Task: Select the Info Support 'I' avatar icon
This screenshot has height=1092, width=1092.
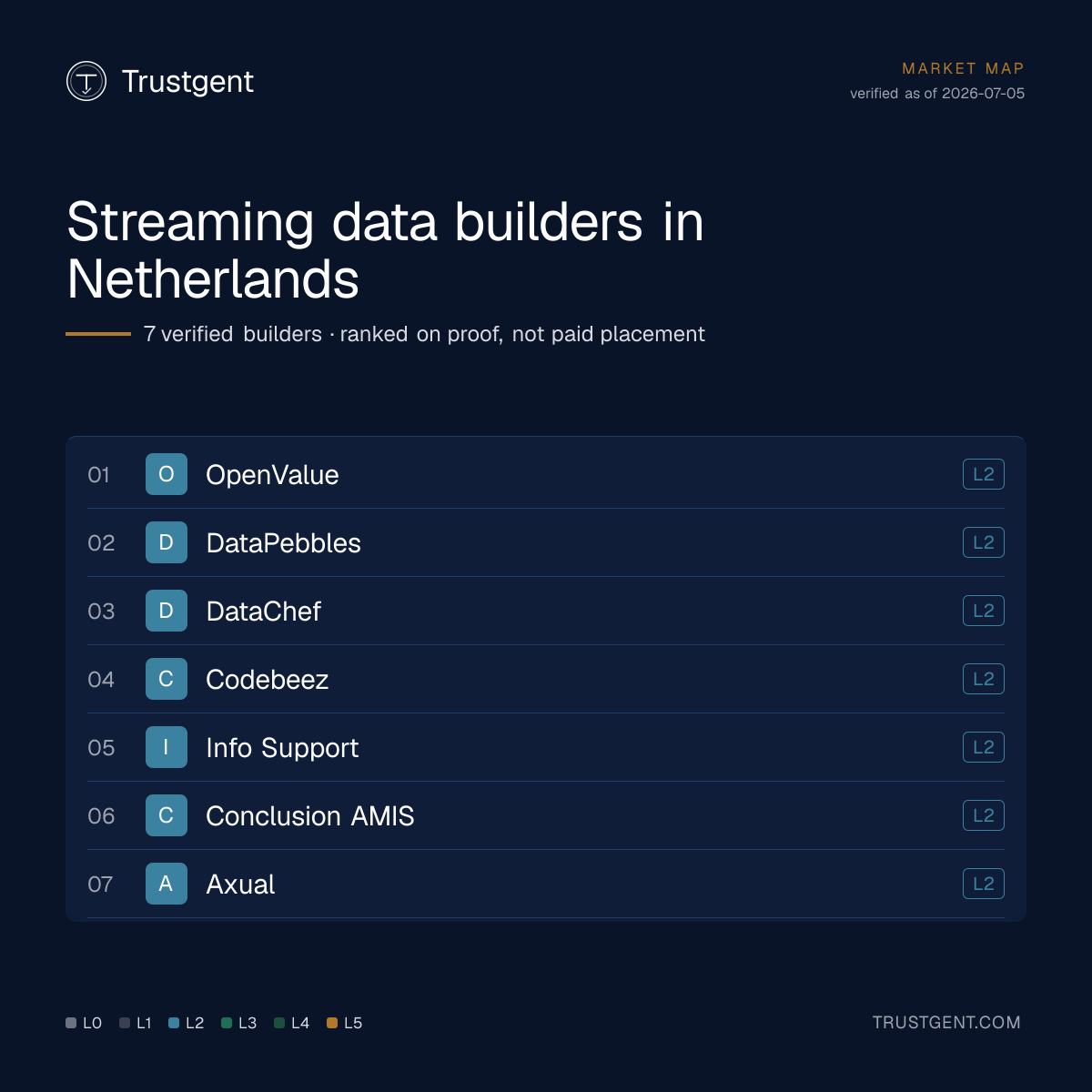Action: pos(167,747)
